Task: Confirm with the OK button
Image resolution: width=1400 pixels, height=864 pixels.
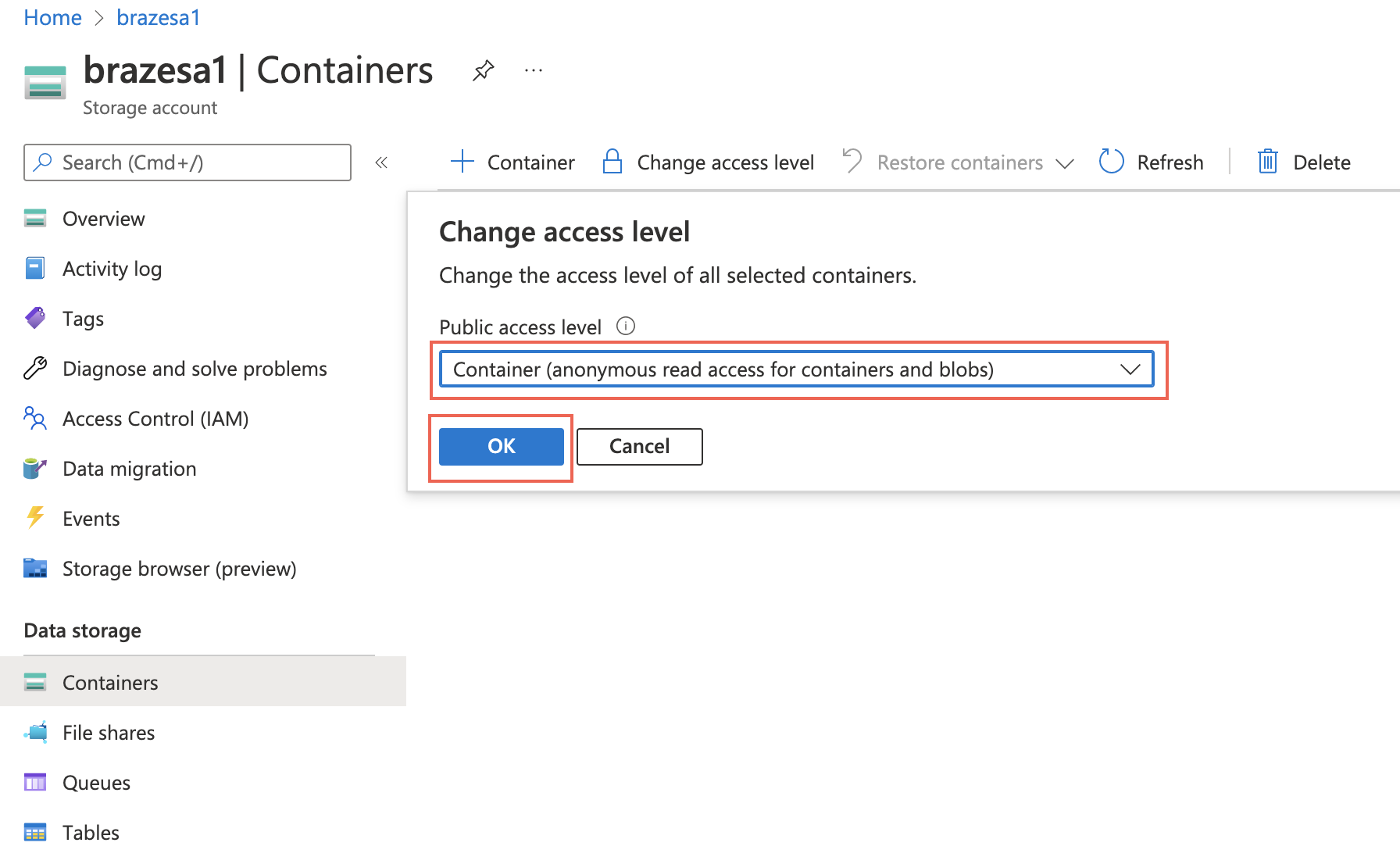Action: point(502,446)
